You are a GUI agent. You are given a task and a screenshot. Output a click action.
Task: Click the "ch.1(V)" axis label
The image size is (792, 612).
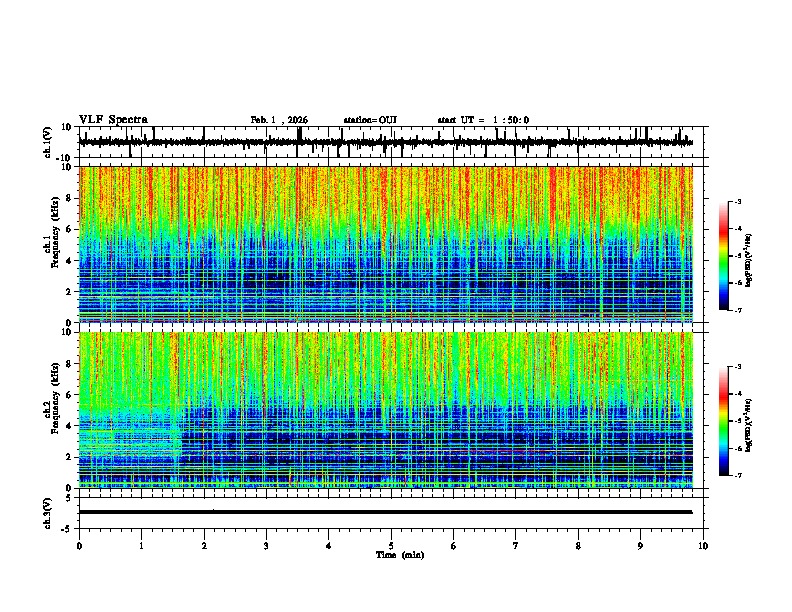tap(48, 142)
